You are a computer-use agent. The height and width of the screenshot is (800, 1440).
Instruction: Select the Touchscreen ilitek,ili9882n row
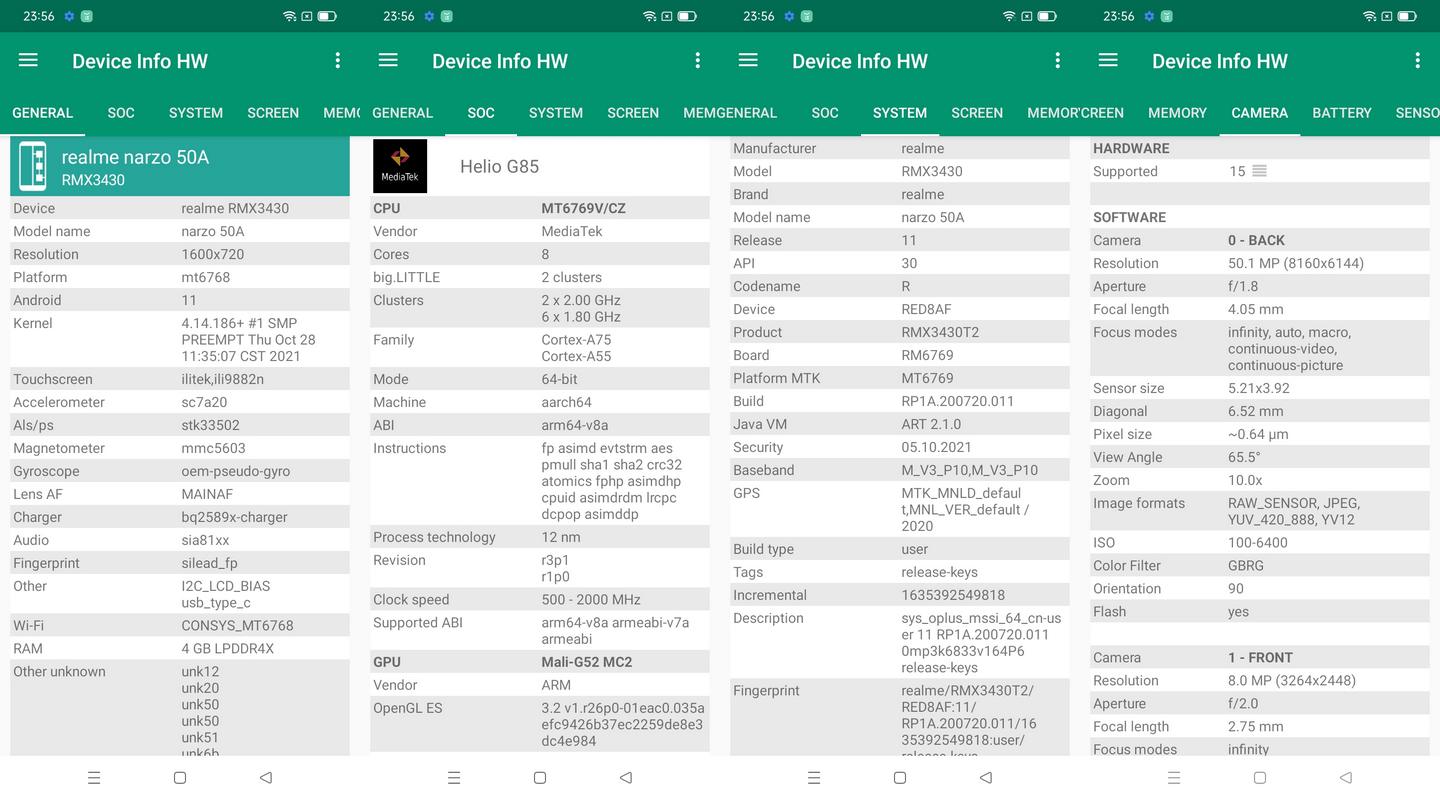180,379
